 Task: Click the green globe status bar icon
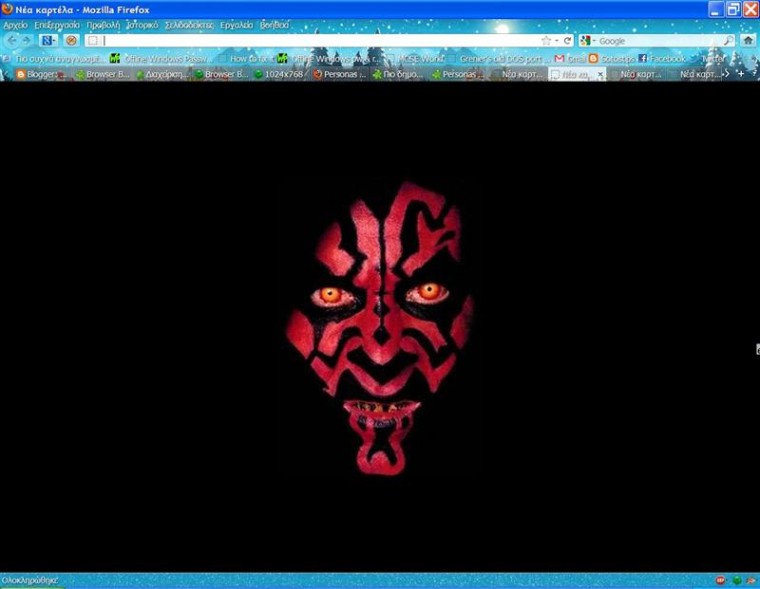coord(737,580)
